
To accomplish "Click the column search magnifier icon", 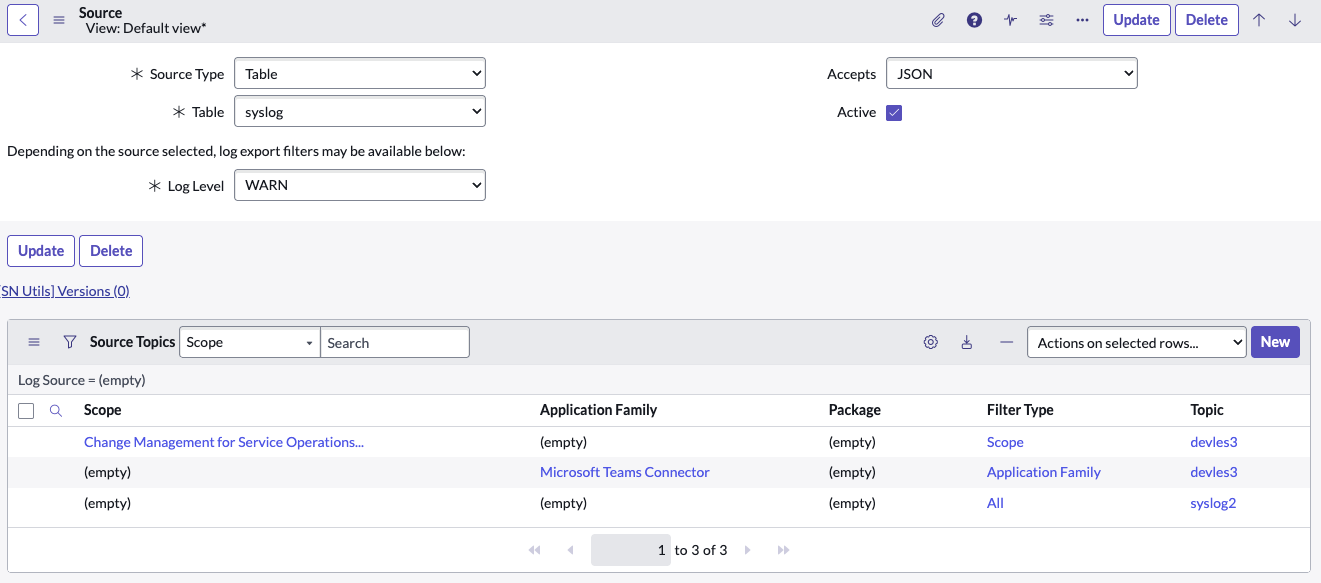I will pos(56,410).
